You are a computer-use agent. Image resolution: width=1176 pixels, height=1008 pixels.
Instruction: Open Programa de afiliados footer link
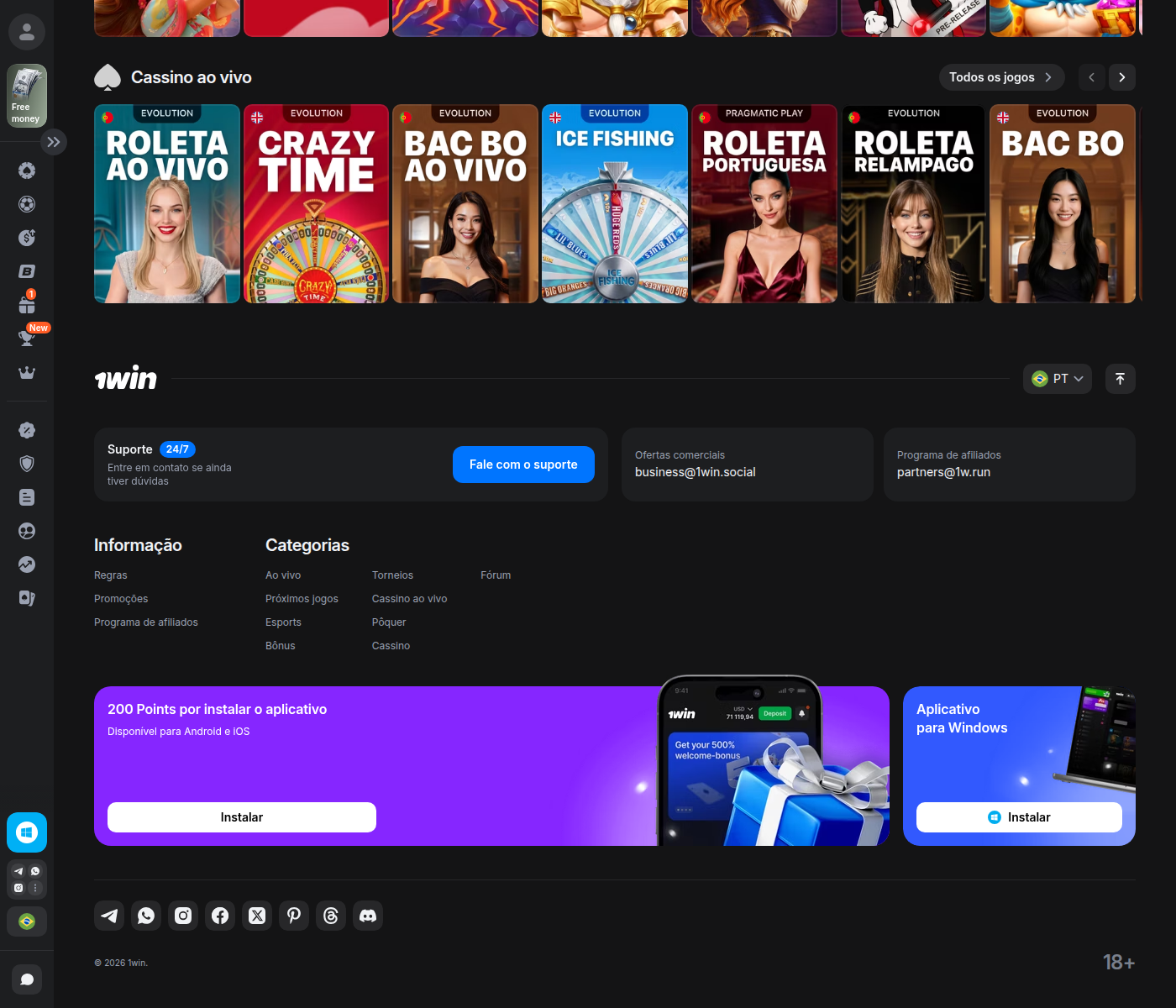pyautogui.click(x=146, y=622)
